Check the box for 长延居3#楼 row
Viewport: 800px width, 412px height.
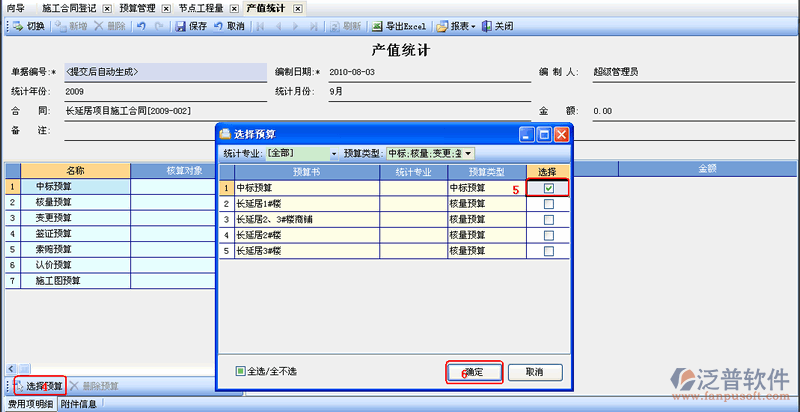548,251
